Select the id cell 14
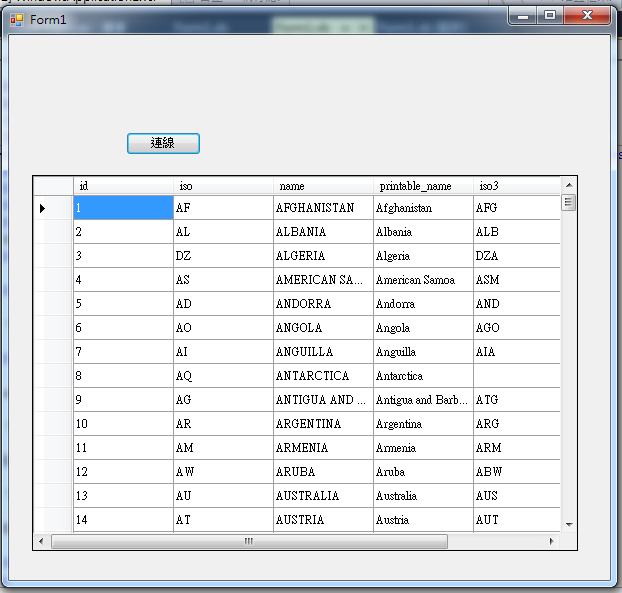 point(123,520)
